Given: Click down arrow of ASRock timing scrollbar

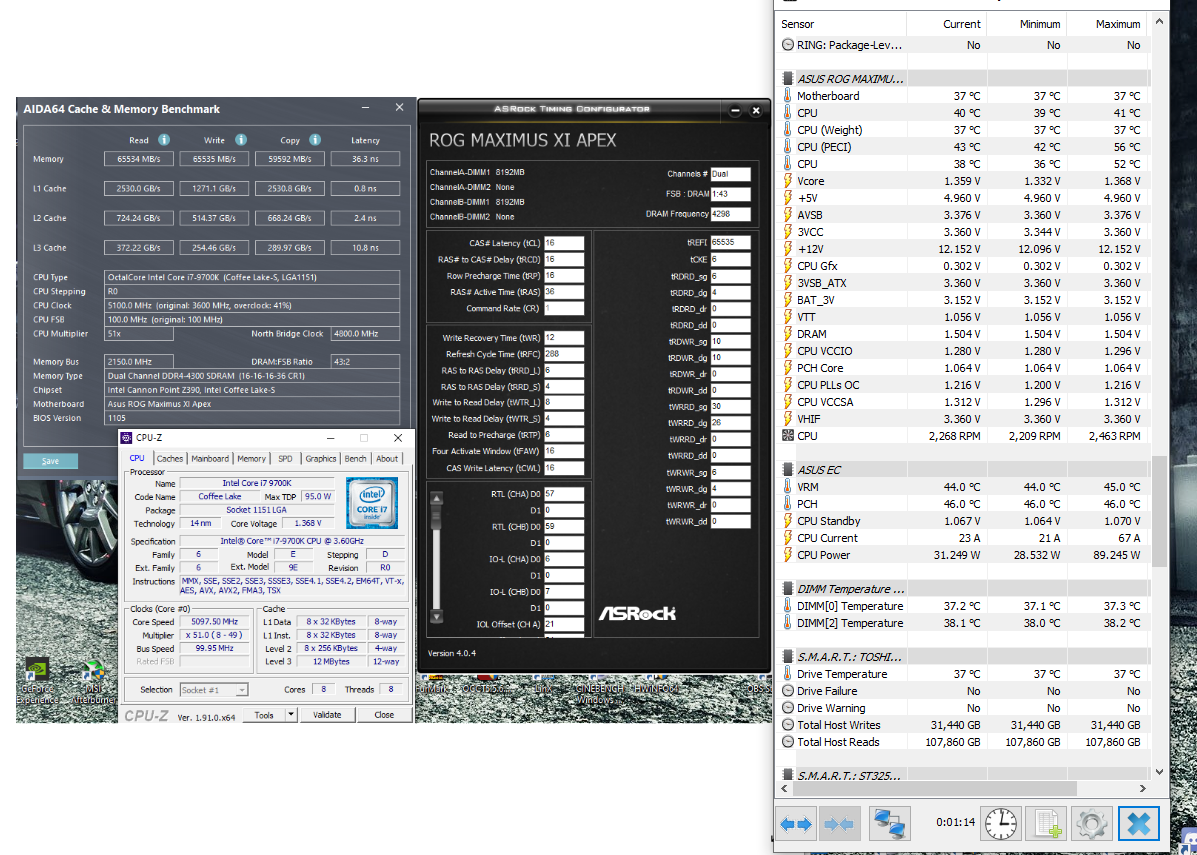Looking at the screenshot, I should 437,617.
